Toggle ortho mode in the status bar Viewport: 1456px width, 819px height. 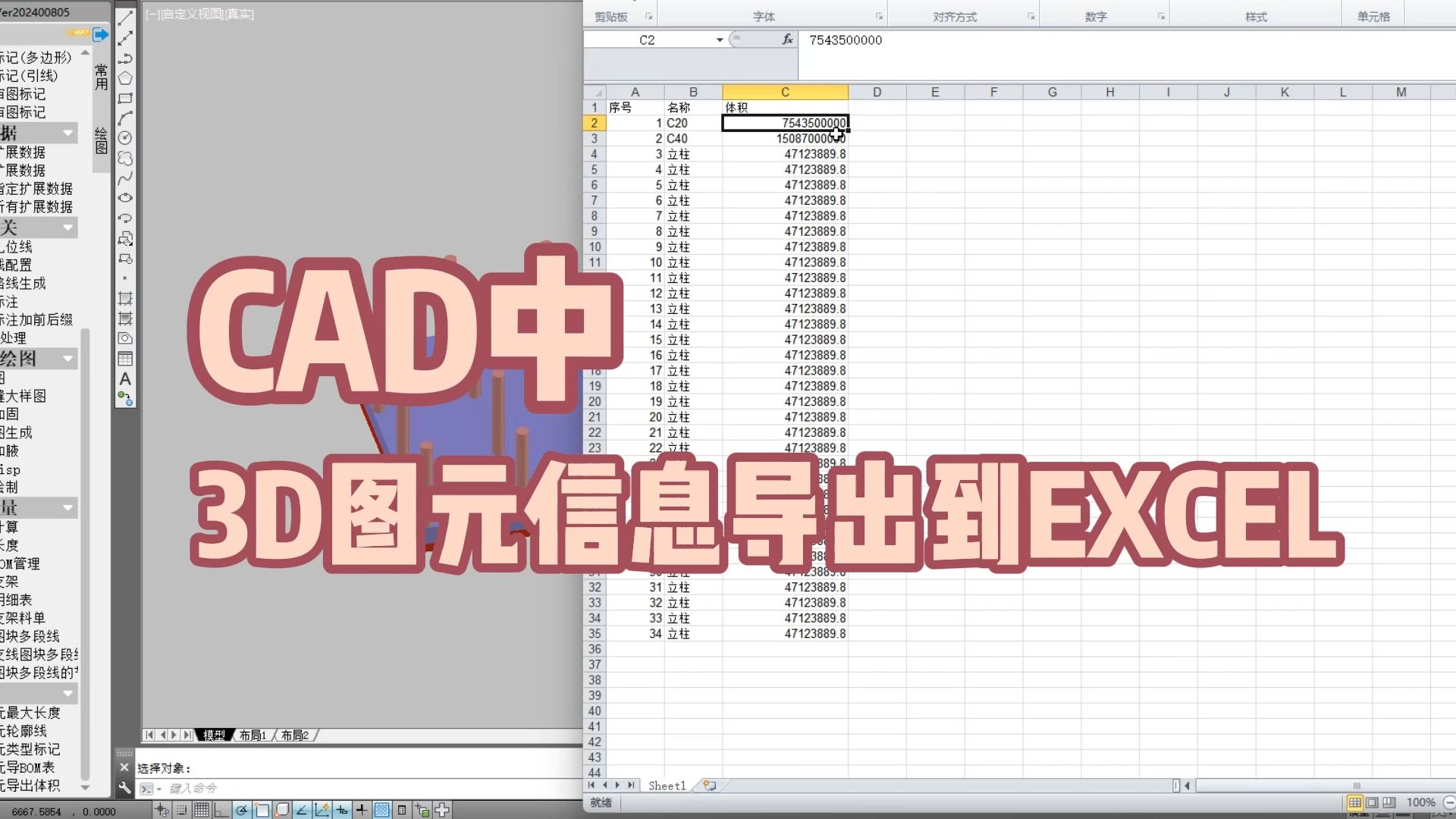pyautogui.click(x=221, y=811)
